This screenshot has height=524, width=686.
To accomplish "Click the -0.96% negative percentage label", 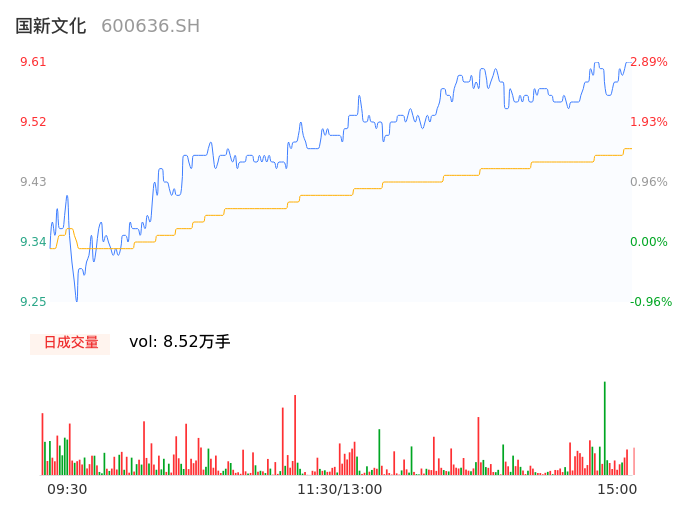I will tap(649, 302).
